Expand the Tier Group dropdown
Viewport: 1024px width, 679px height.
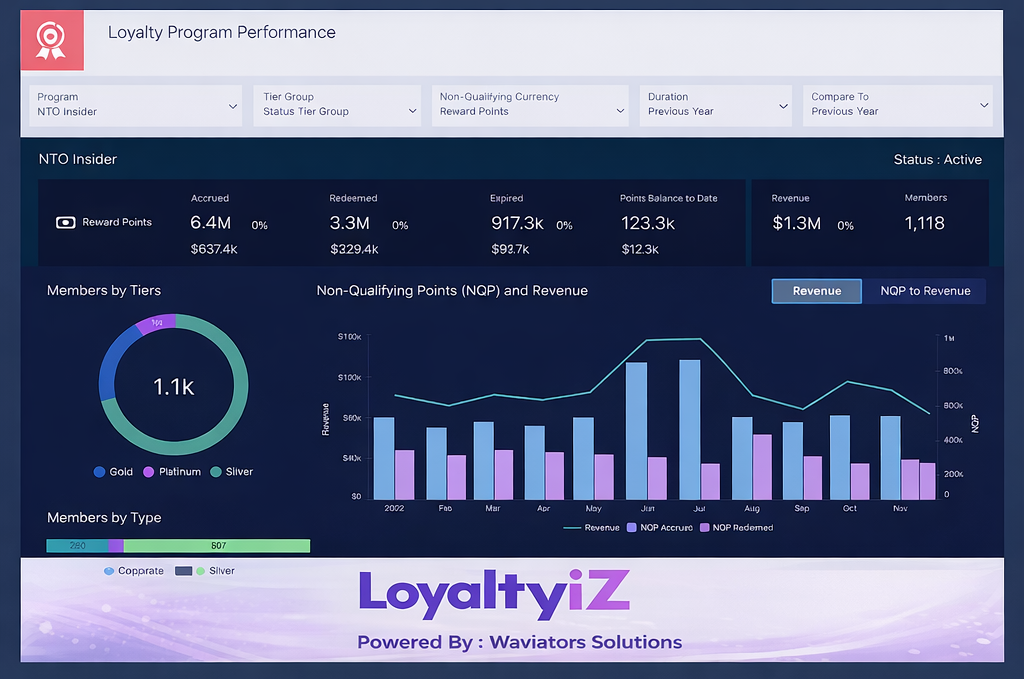click(x=339, y=105)
